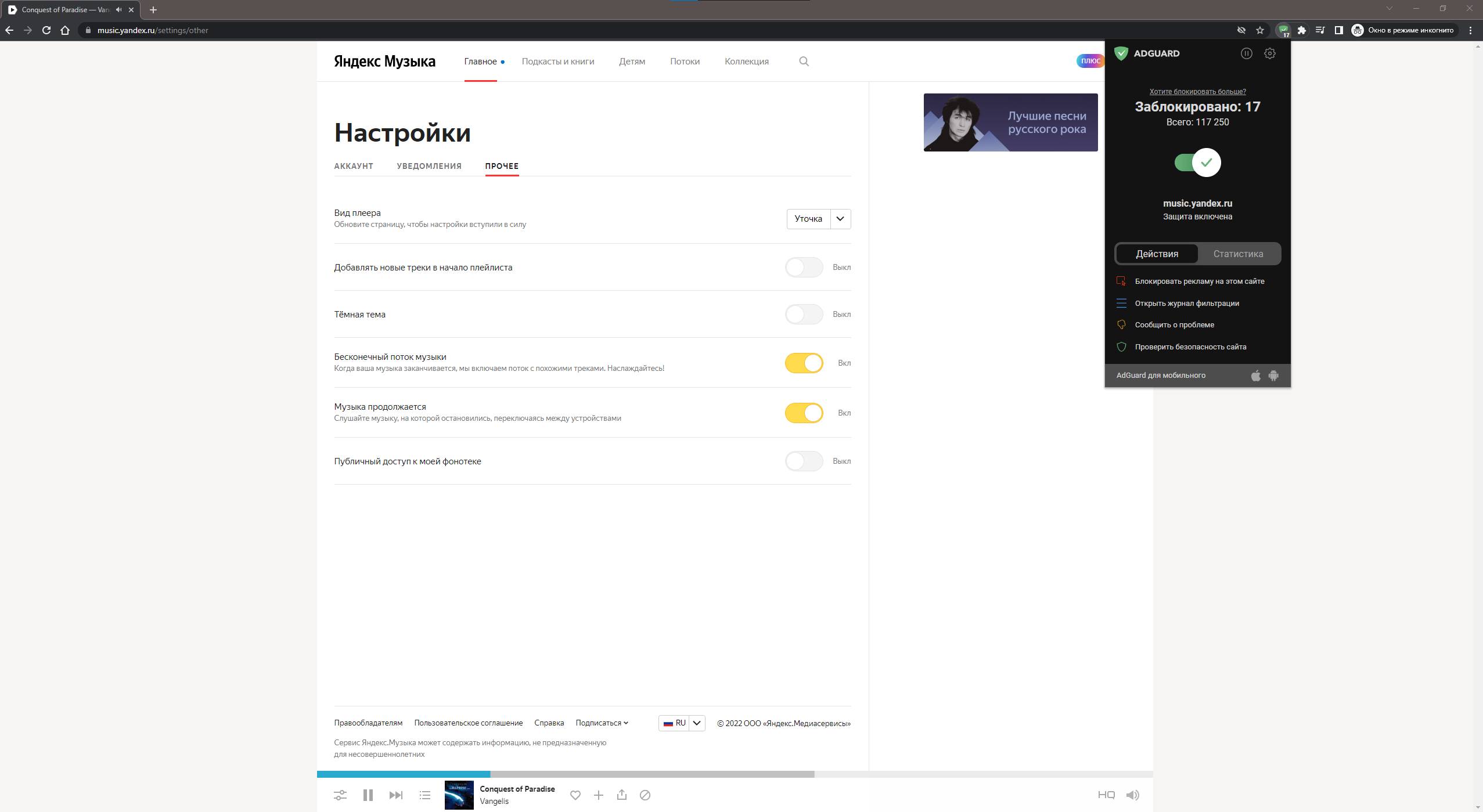Open search in Yandex Music header
This screenshot has width=1483, height=812.
coord(804,61)
